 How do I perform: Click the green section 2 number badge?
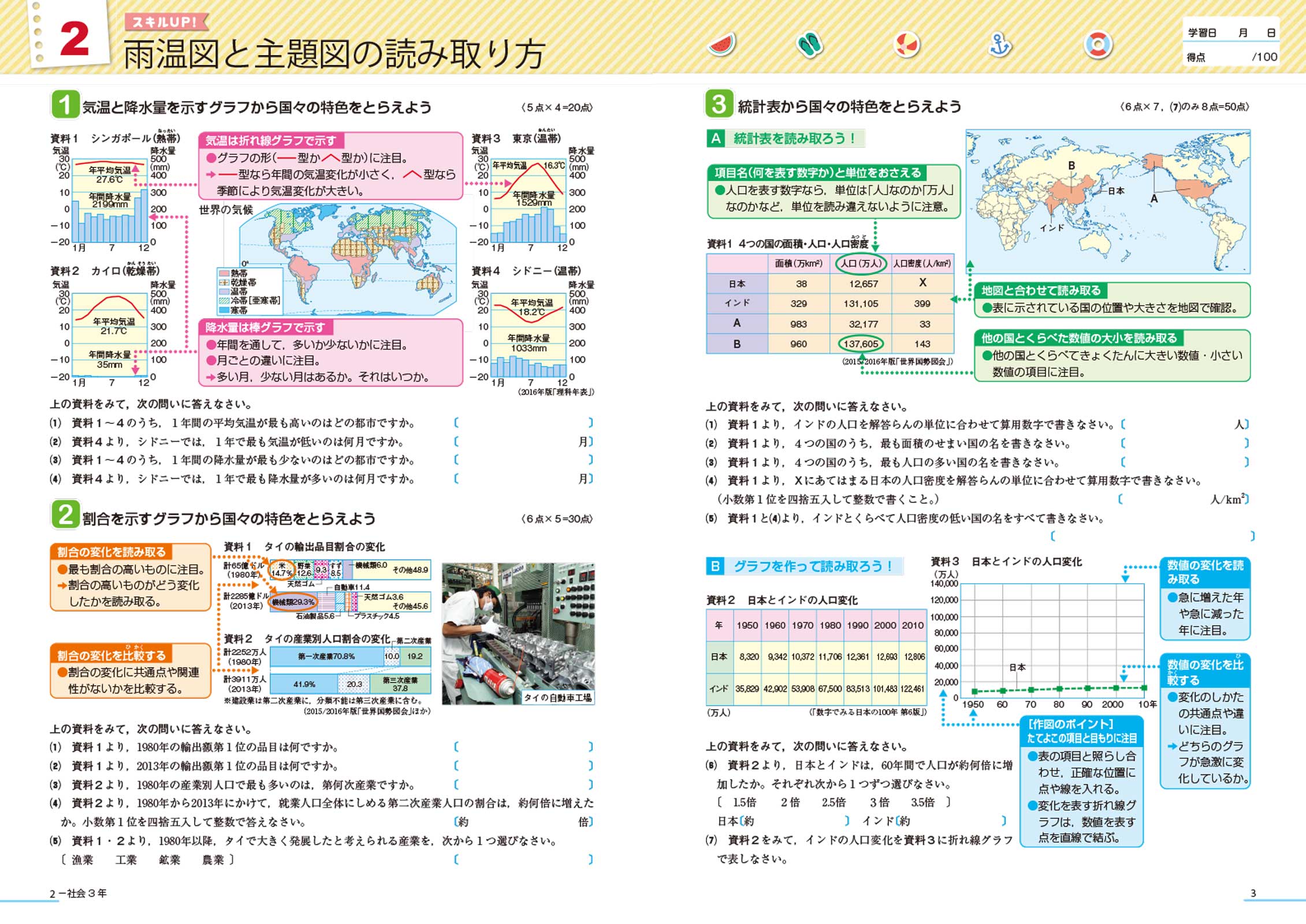coord(65,514)
